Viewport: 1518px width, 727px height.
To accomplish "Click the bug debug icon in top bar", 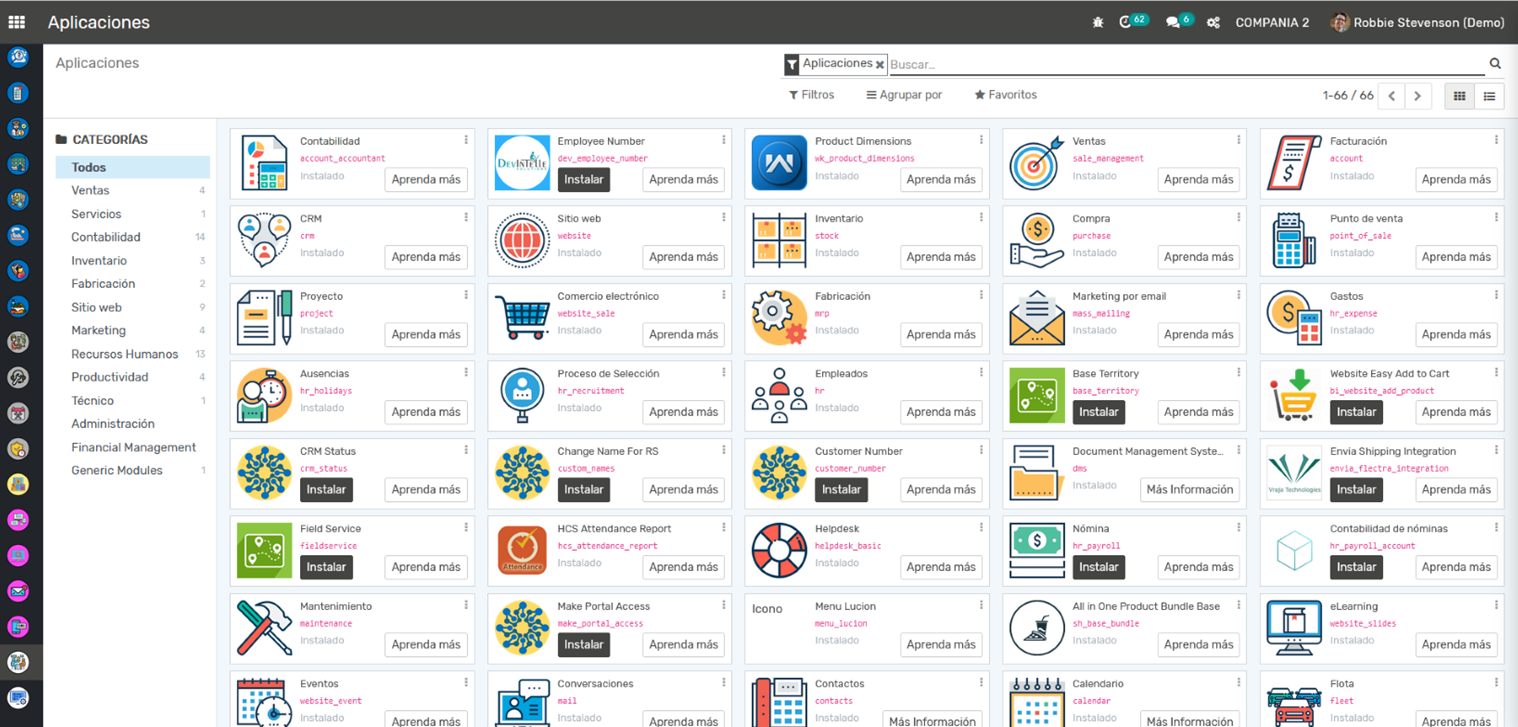I will coord(1098,22).
